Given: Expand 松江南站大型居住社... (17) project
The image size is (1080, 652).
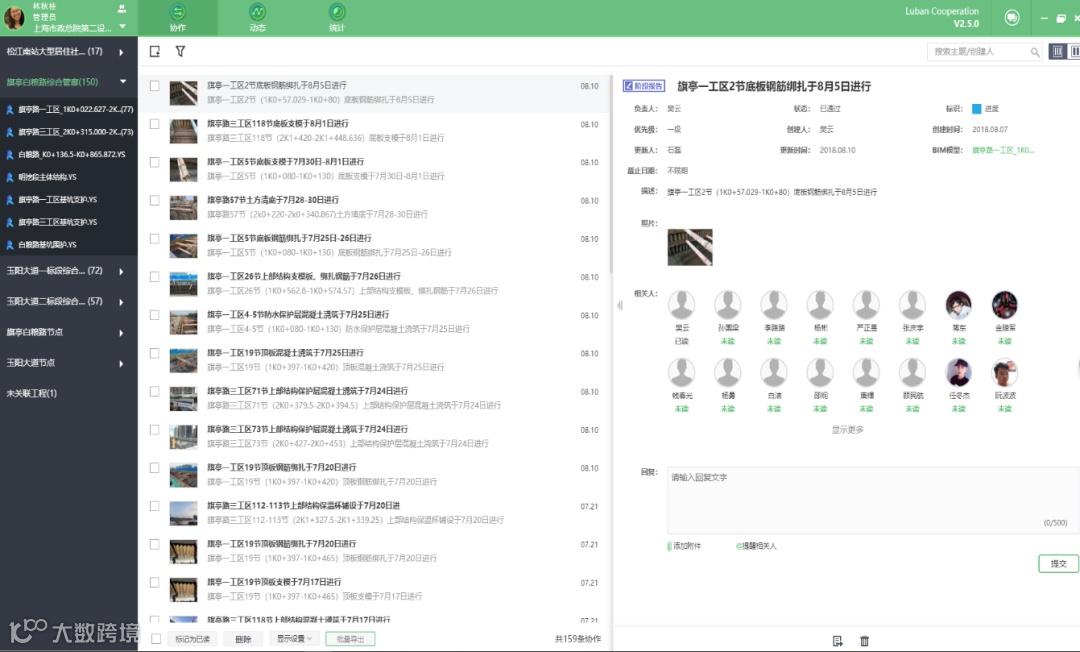Looking at the screenshot, I should pos(121,52).
